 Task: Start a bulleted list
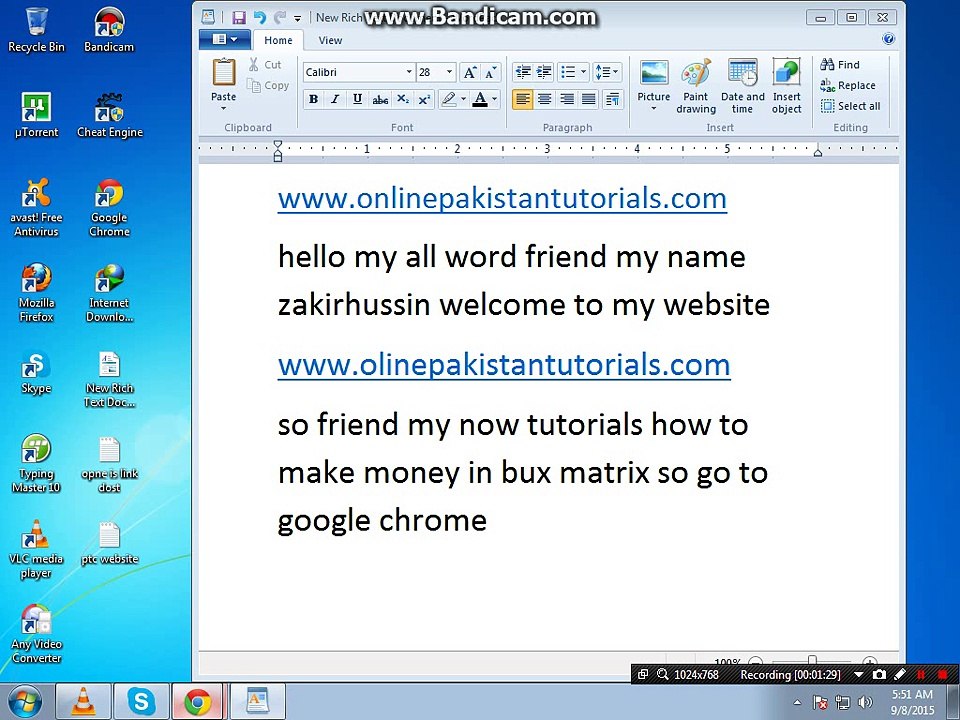point(568,72)
